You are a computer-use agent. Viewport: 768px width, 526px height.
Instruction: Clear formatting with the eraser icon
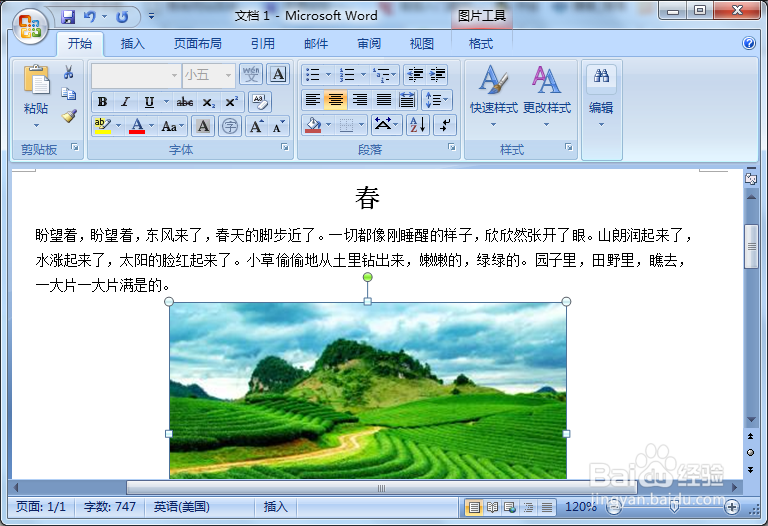260,101
